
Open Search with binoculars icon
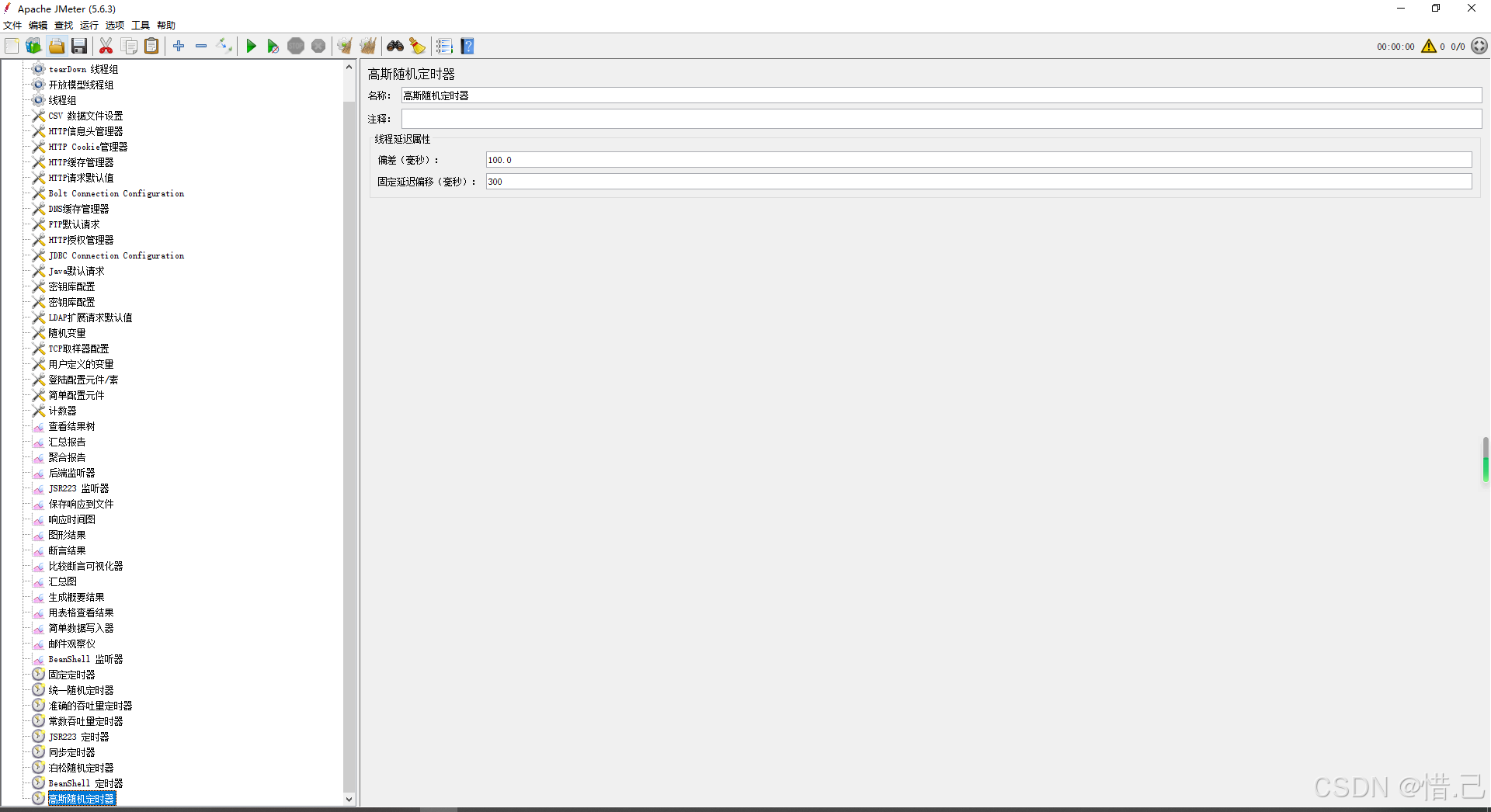tap(395, 47)
